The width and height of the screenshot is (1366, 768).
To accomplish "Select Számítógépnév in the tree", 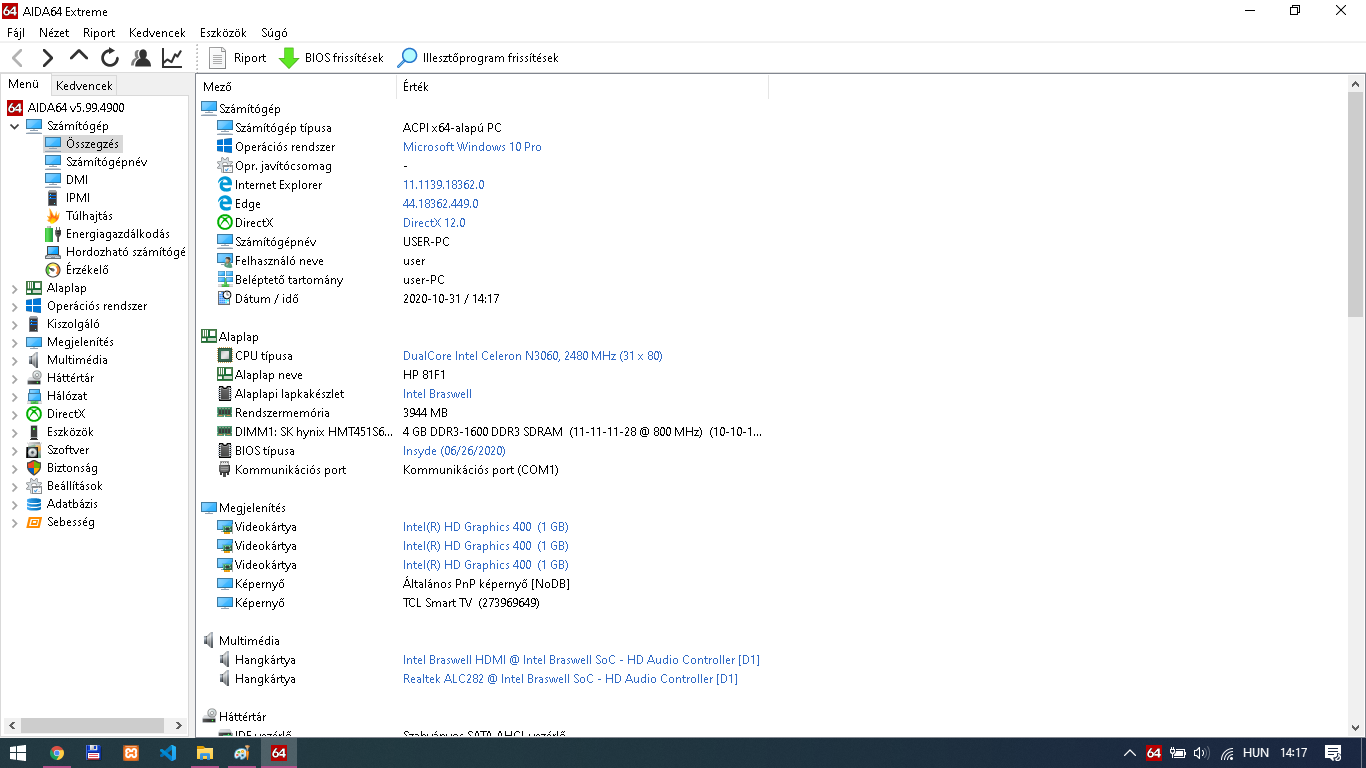I will pos(106,162).
